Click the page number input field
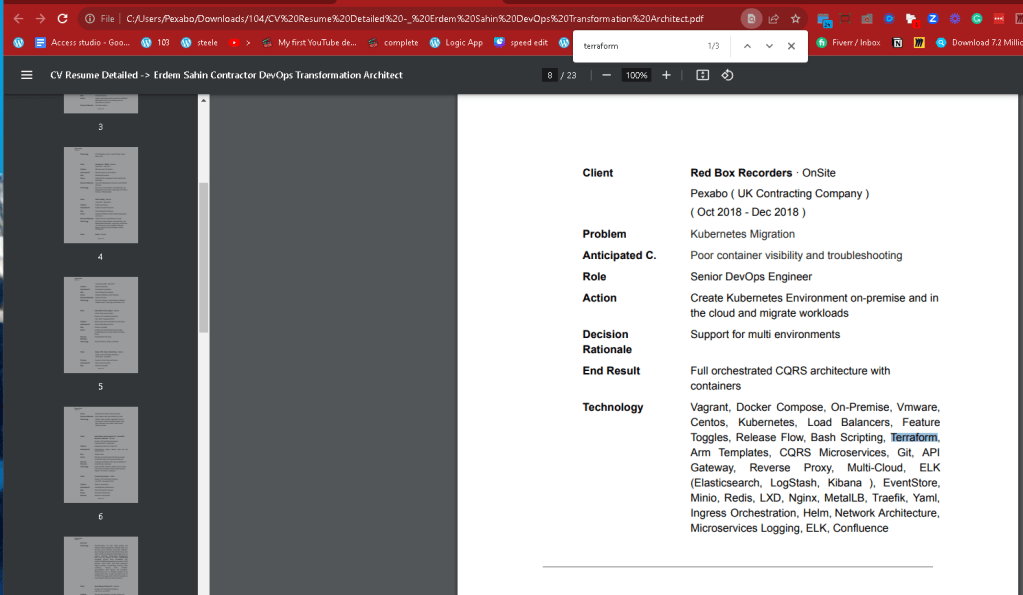The width and height of the screenshot is (1023, 595). coord(549,75)
